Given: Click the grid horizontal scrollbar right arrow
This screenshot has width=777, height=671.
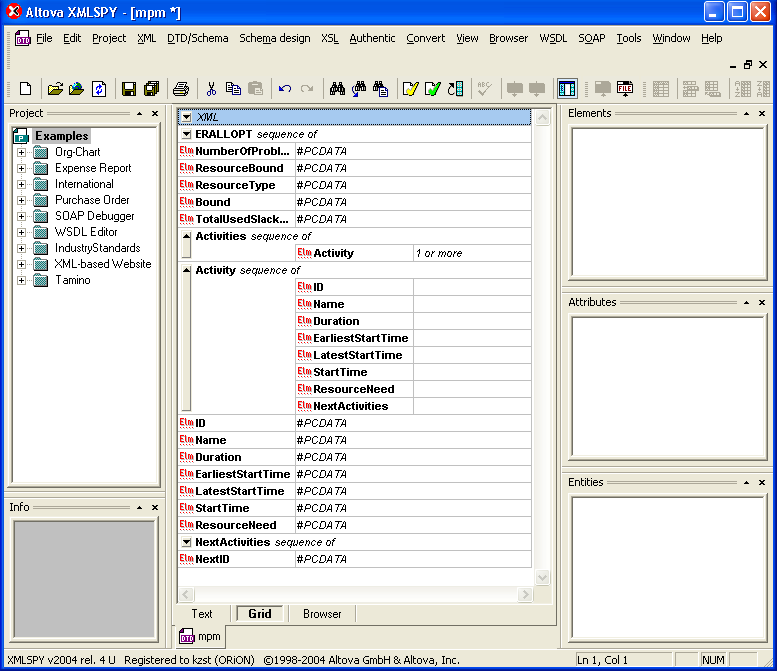Looking at the screenshot, I should (525, 594).
